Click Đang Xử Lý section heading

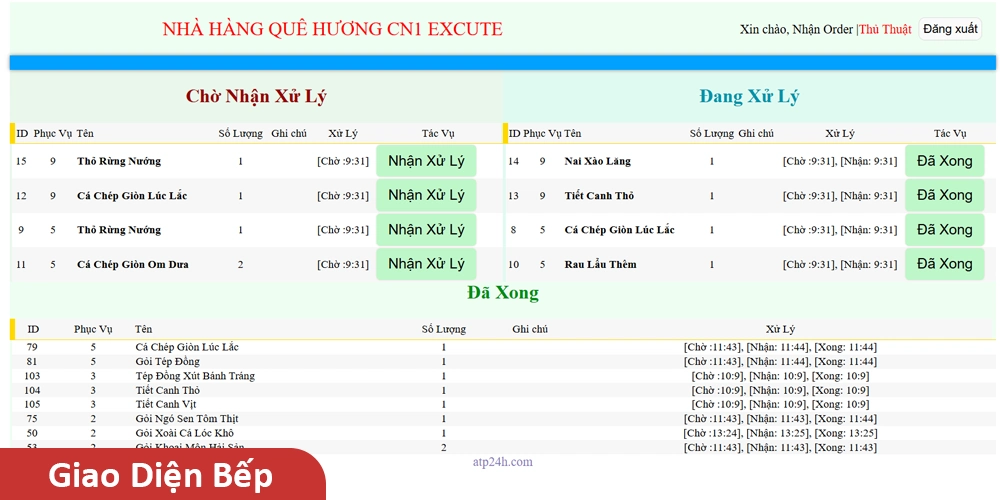[x=749, y=97]
